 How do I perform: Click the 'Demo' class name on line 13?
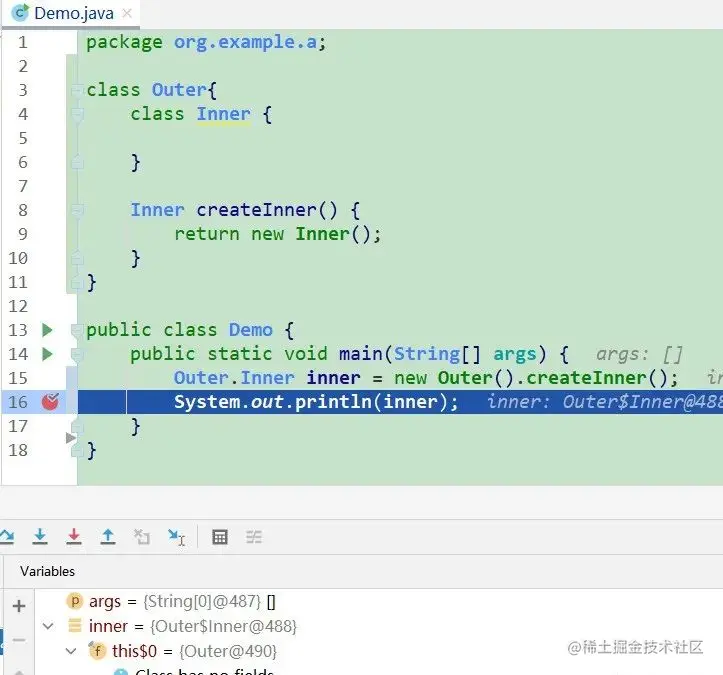[251, 330]
